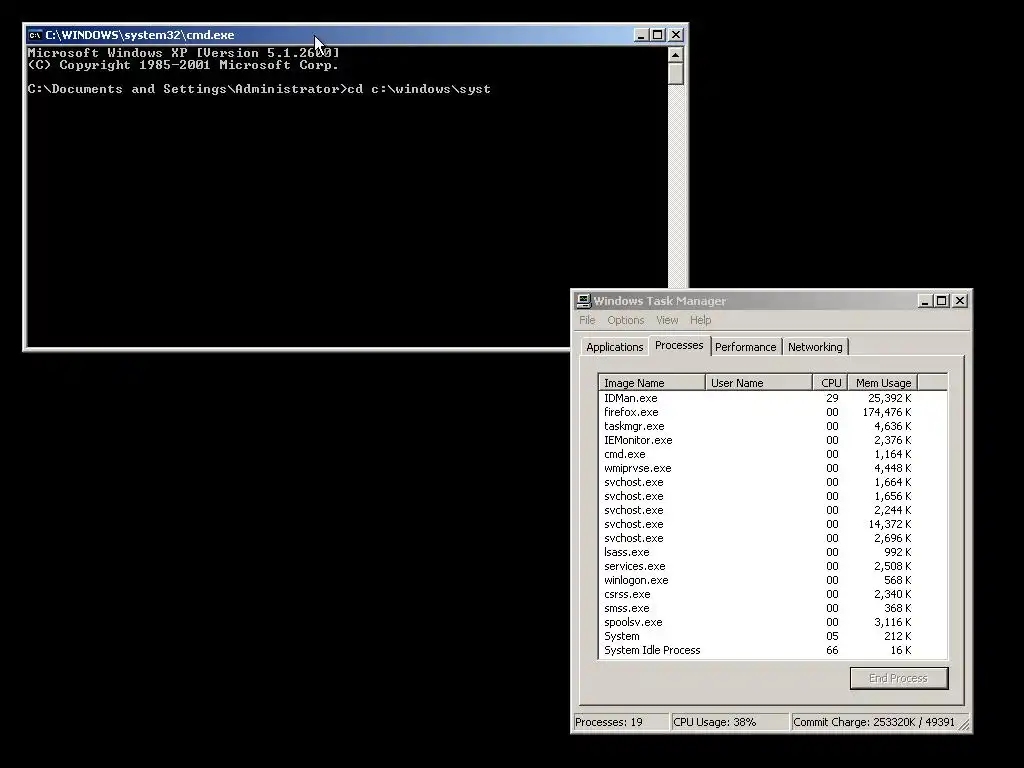The height and width of the screenshot is (768, 1024).
Task: Click the cmd.exe title bar icon
Action: coord(35,35)
